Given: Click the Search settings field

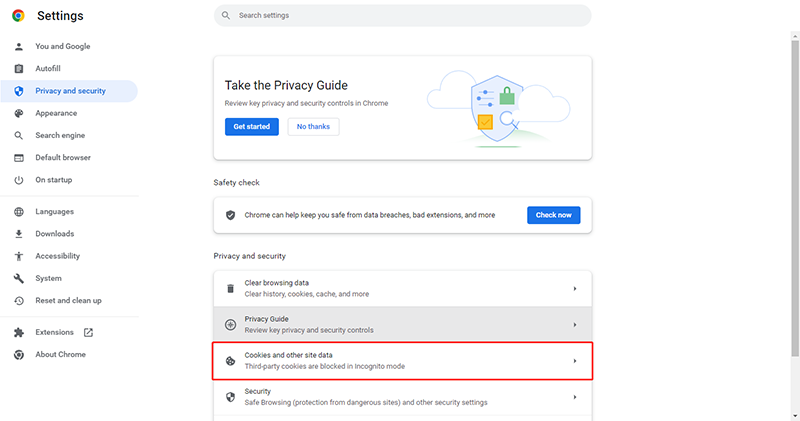Looking at the screenshot, I should tap(403, 16).
